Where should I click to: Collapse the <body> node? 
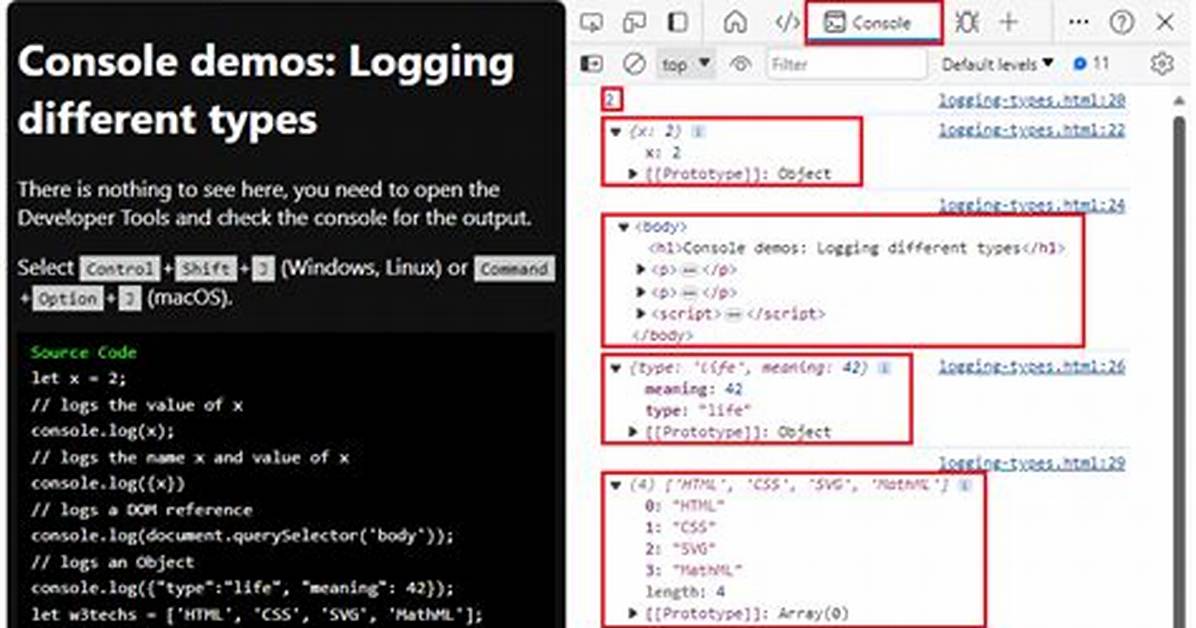(624, 227)
